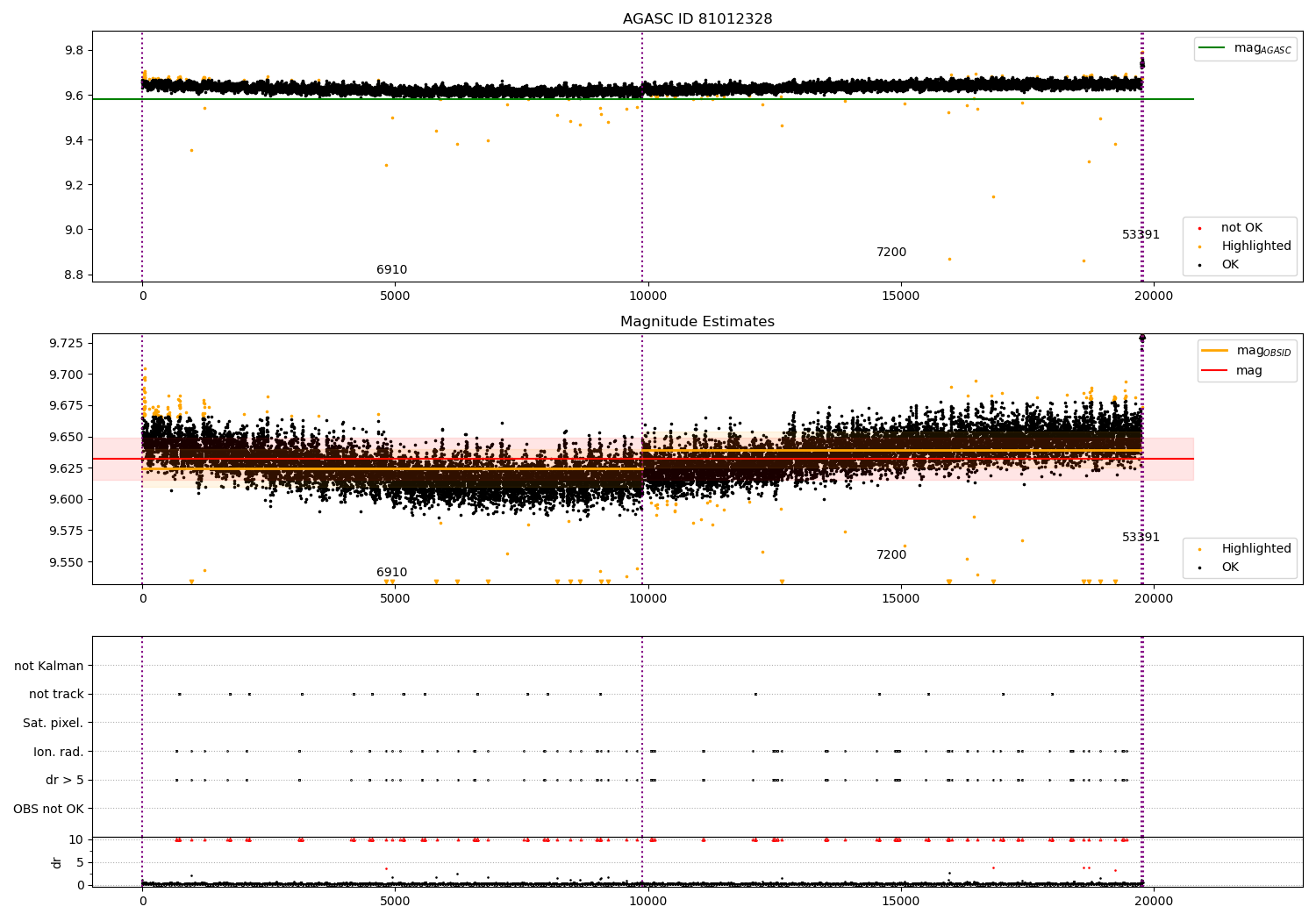The height and width of the screenshot is (921, 1316).
Task: Click the "6910" annotation in top plot
Action: click(x=392, y=270)
